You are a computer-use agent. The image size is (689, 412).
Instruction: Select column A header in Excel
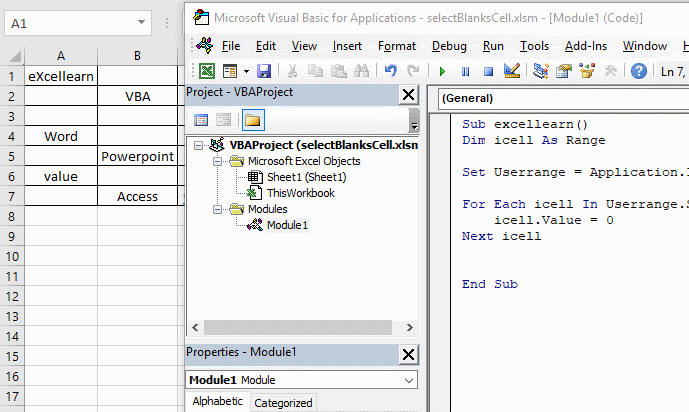coord(61,56)
